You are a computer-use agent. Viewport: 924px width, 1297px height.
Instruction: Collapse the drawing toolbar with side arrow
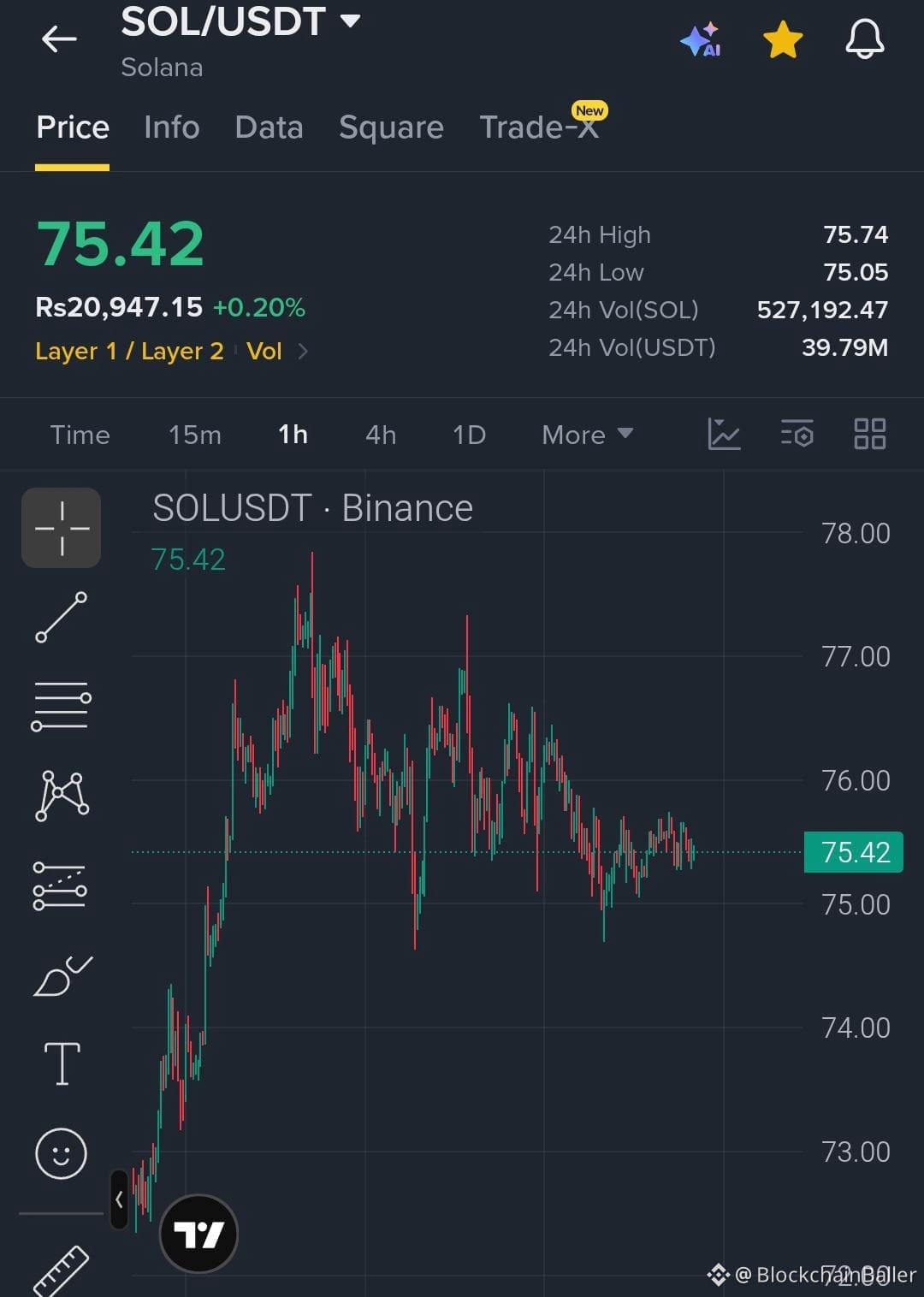pyautogui.click(x=119, y=1199)
